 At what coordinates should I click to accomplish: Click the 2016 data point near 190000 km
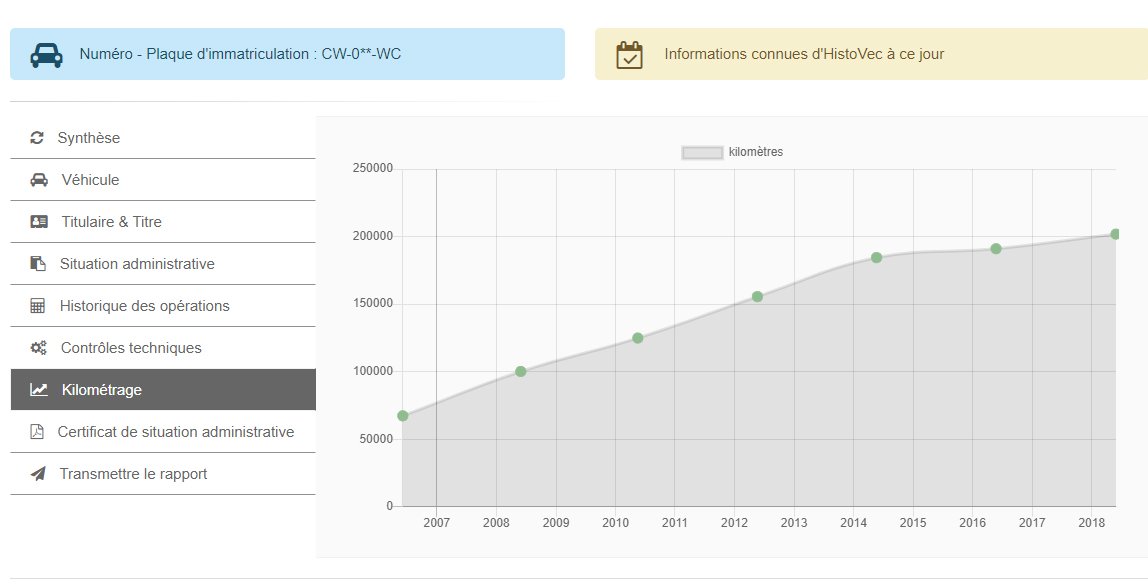point(996,249)
